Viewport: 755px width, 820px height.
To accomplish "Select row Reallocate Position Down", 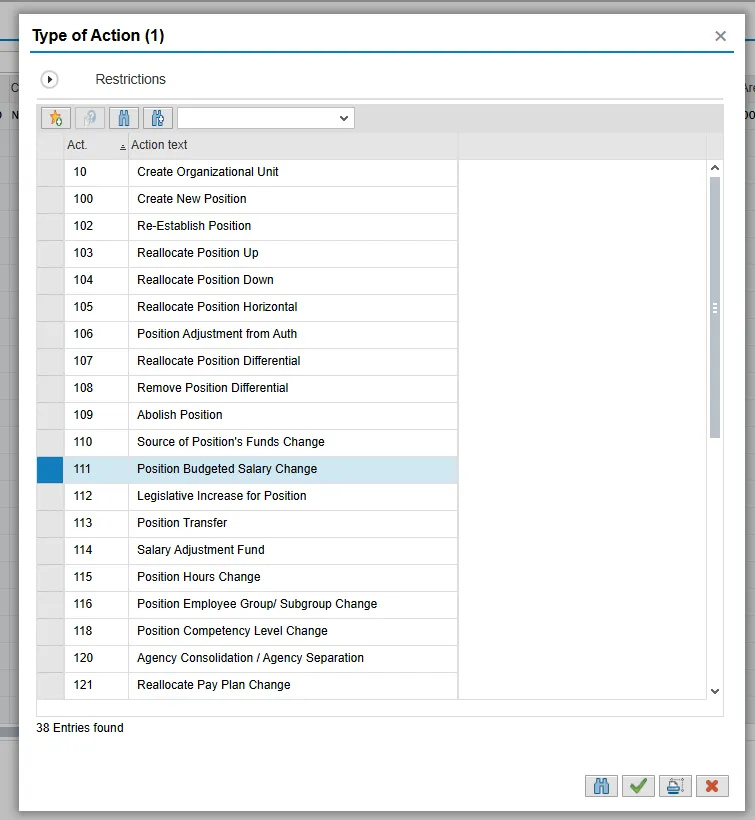I will (x=247, y=280).
